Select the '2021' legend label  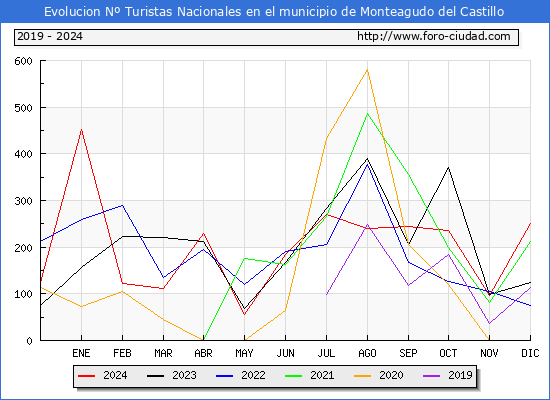(x=322, y=375)
